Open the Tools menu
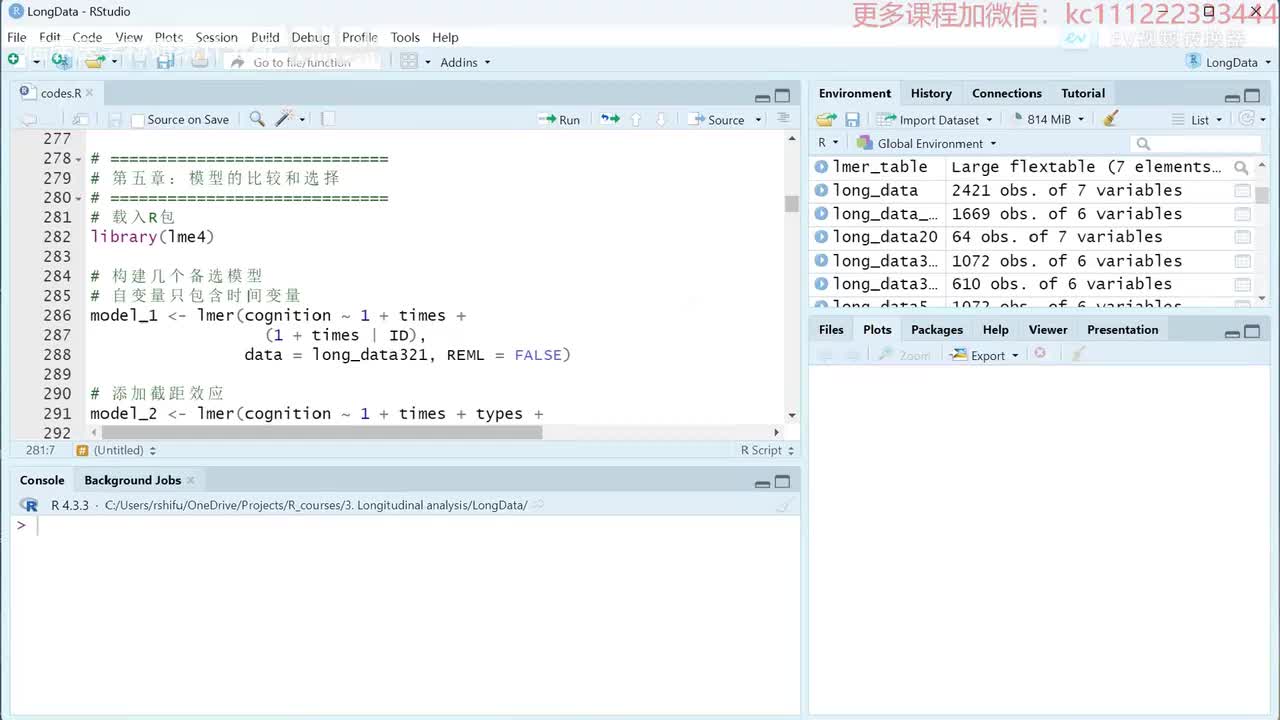This screenshot has width=1280, height=720. coord(405,37)
